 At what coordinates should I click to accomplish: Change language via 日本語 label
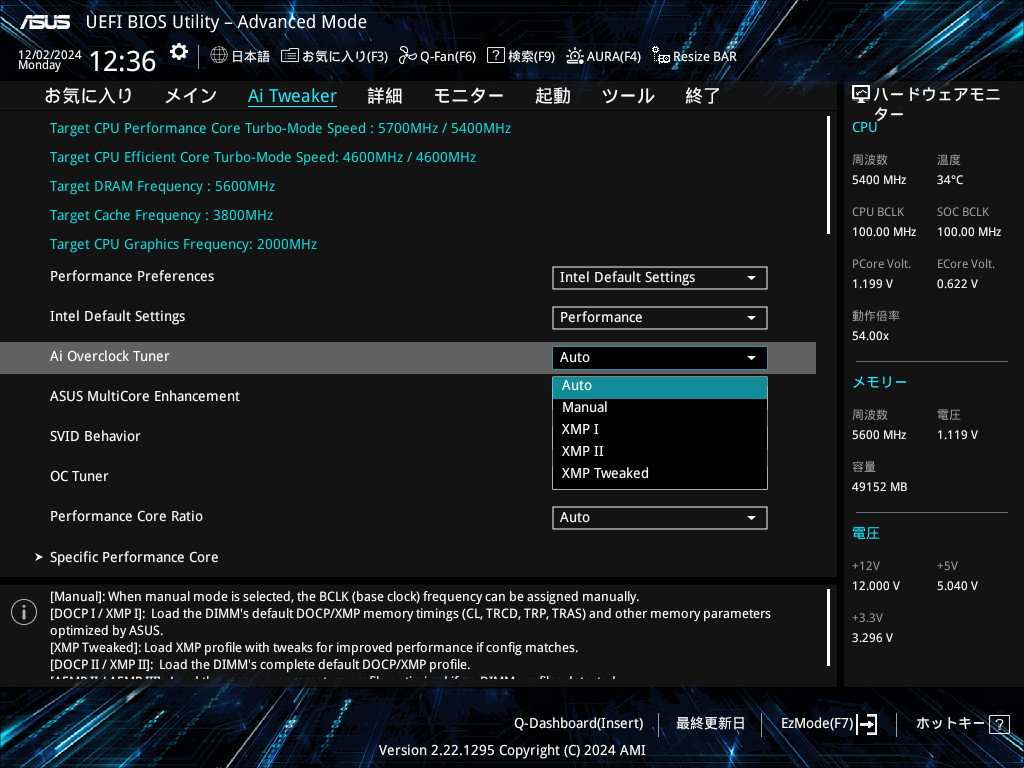pyautogui.click(x=251, y=56)
